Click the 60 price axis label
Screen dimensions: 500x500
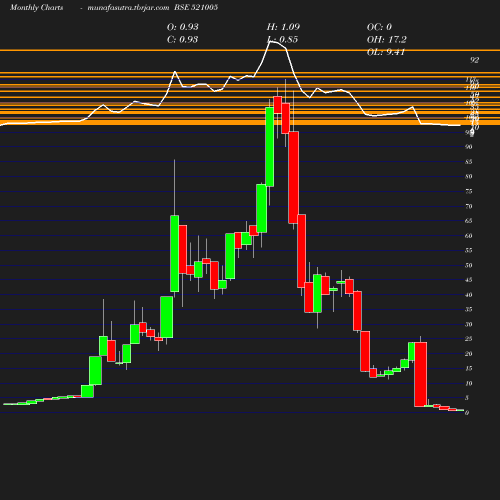pyautogui.click(x=469, y=236)
